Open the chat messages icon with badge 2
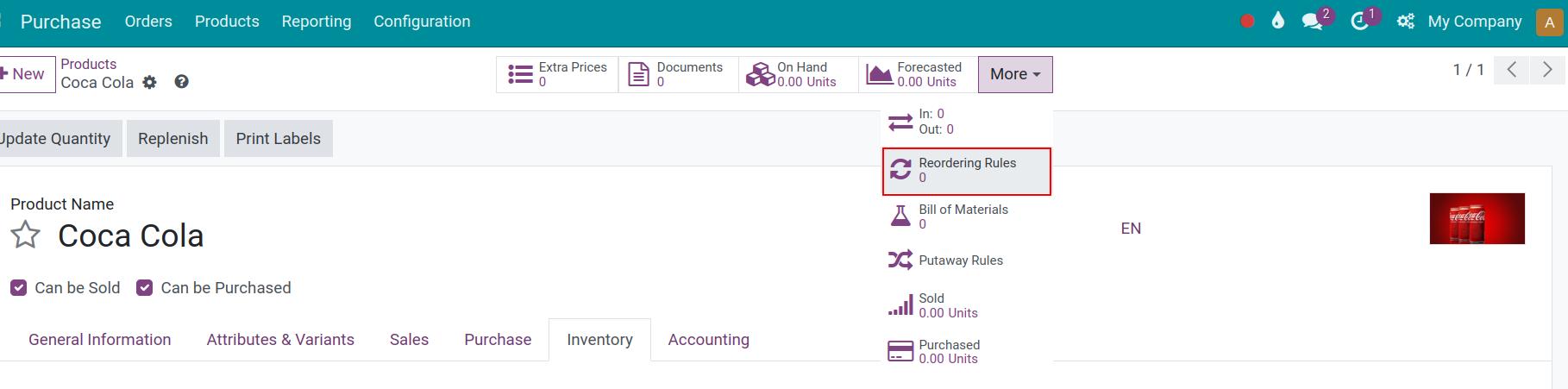 (x=1313, y=22)
